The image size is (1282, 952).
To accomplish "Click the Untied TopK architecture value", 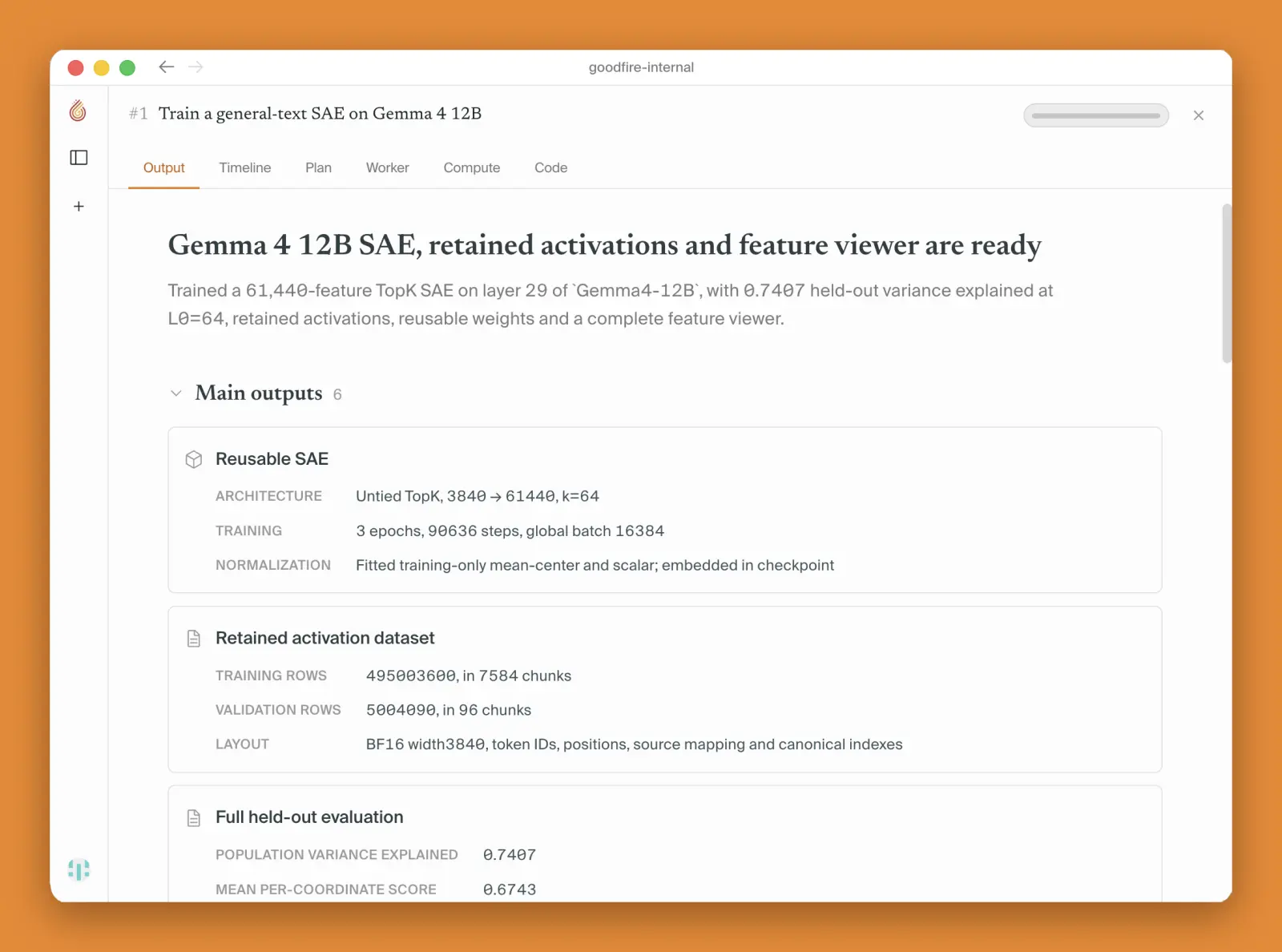I will [x=478, y=496].
